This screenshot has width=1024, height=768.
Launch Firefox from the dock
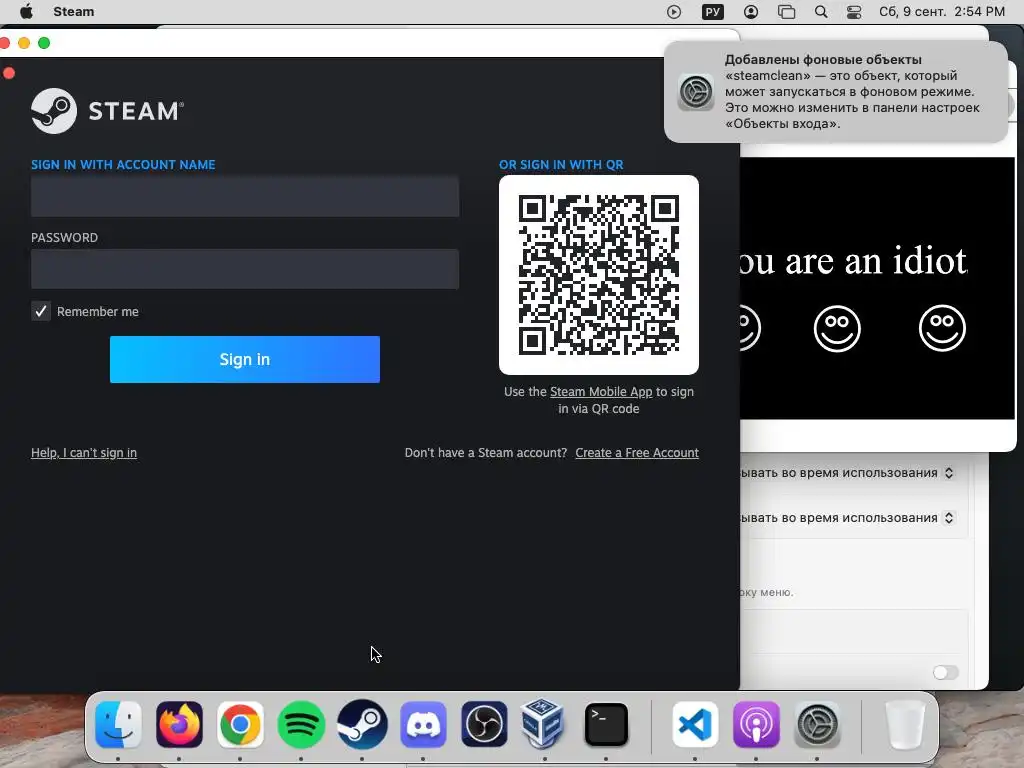coord(179,724)
